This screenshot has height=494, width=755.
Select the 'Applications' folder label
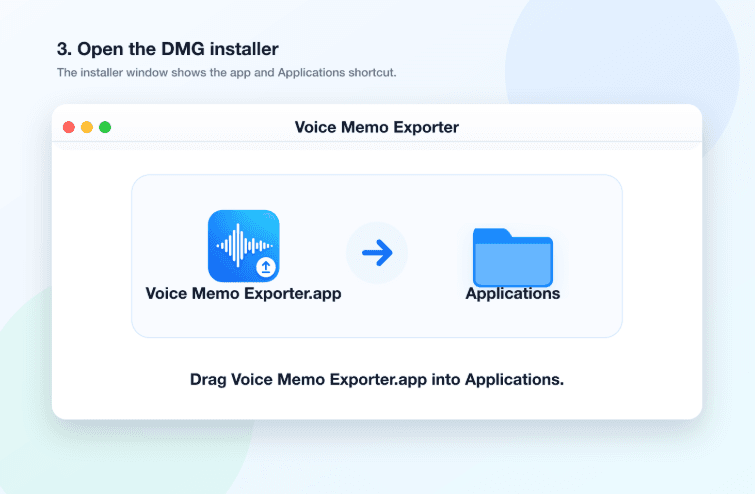point(513,294)
